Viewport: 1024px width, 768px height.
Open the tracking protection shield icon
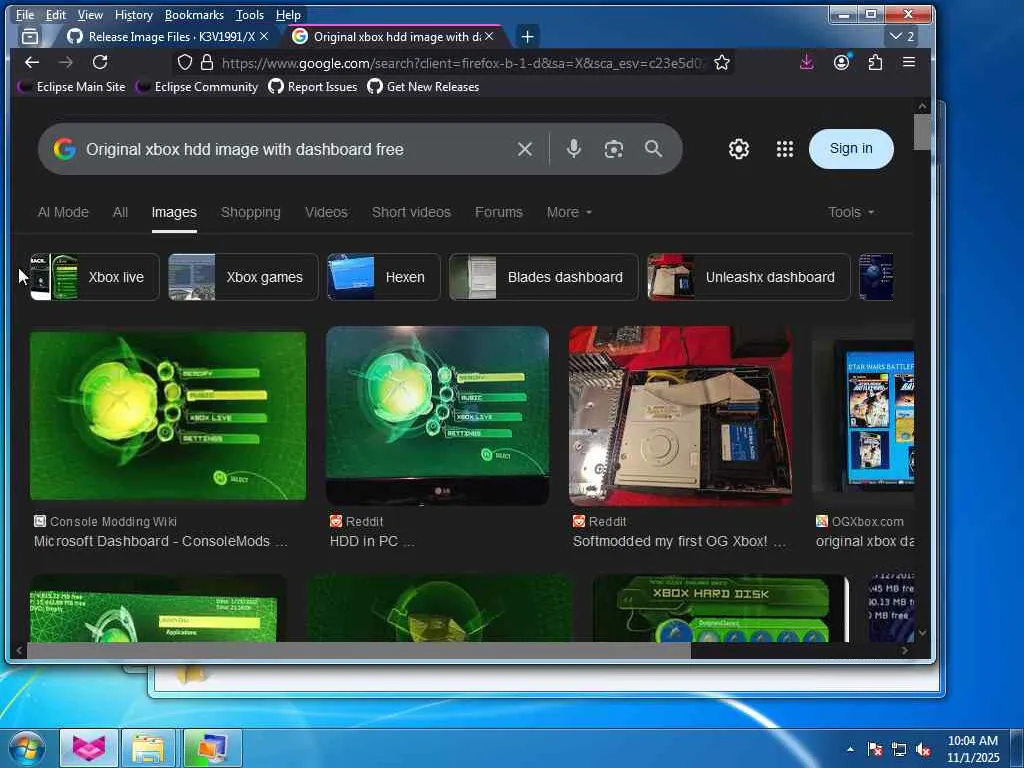coord(185,62)
